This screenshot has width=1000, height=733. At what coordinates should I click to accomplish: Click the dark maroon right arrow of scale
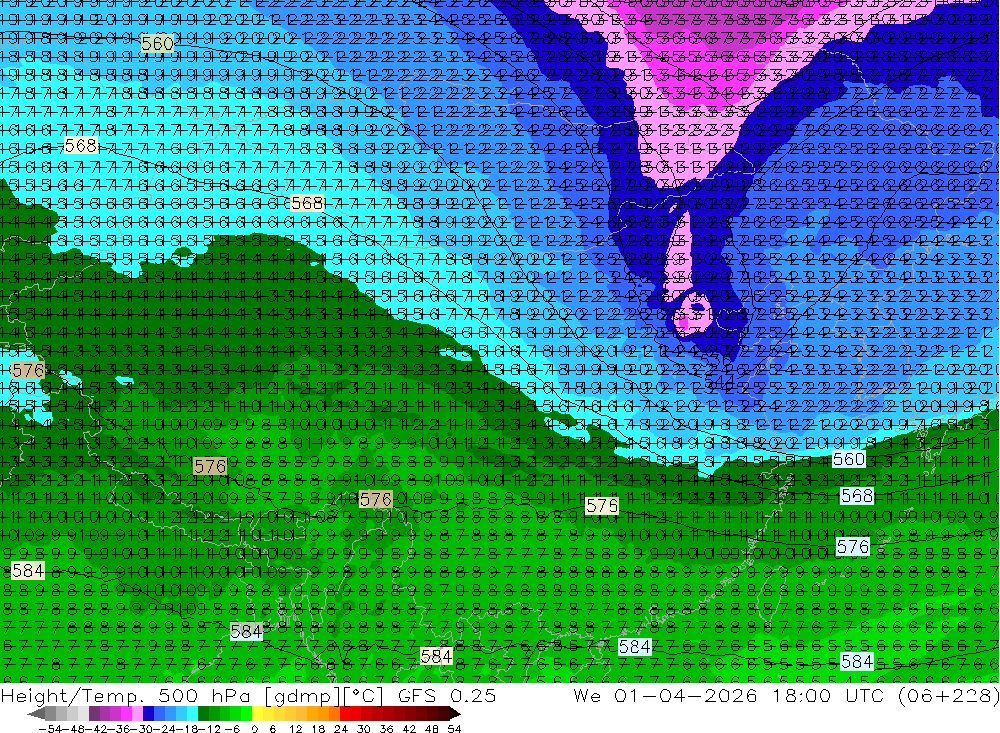coord(453,713)
